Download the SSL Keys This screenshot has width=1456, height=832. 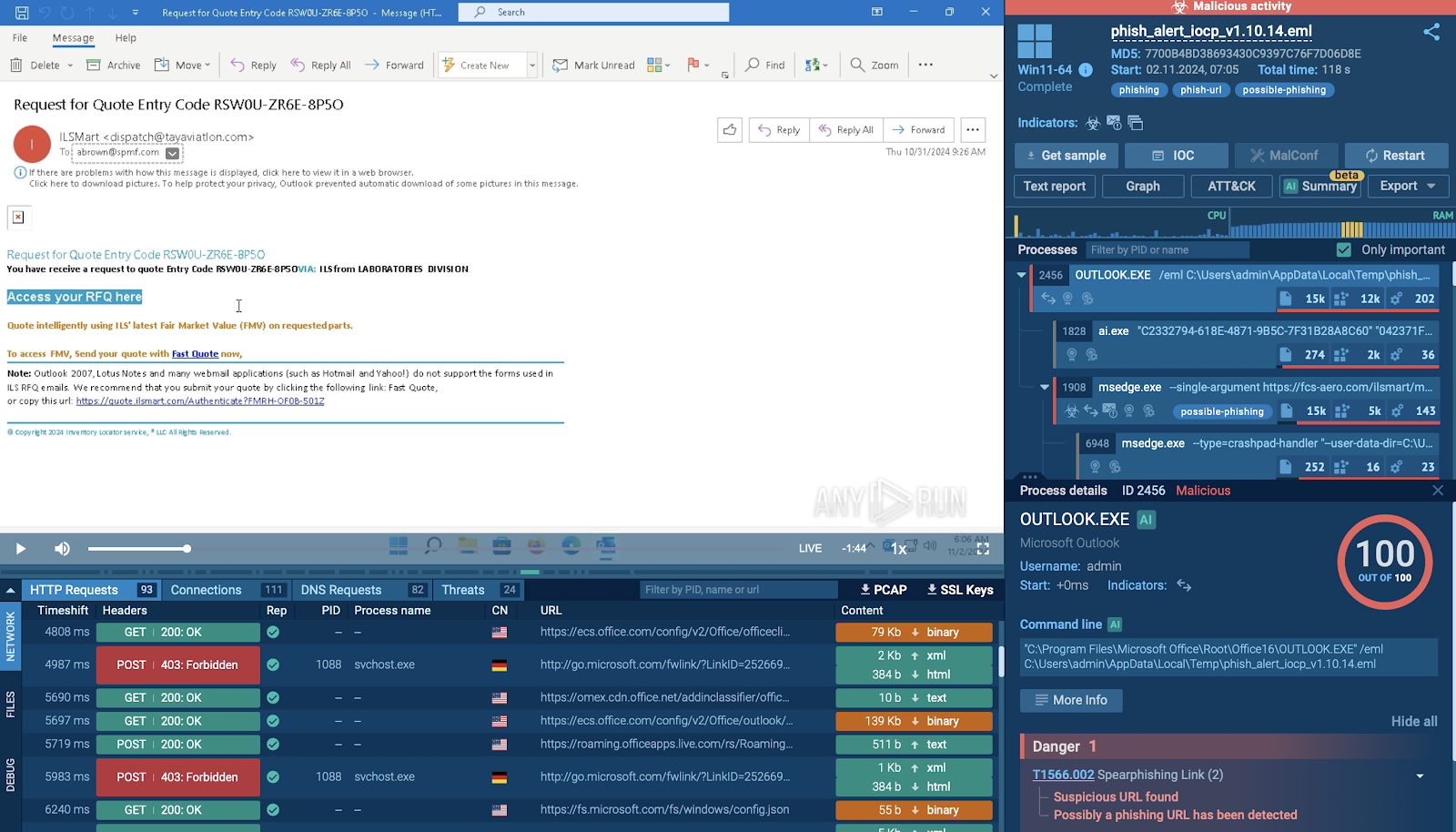click(960, 590)
